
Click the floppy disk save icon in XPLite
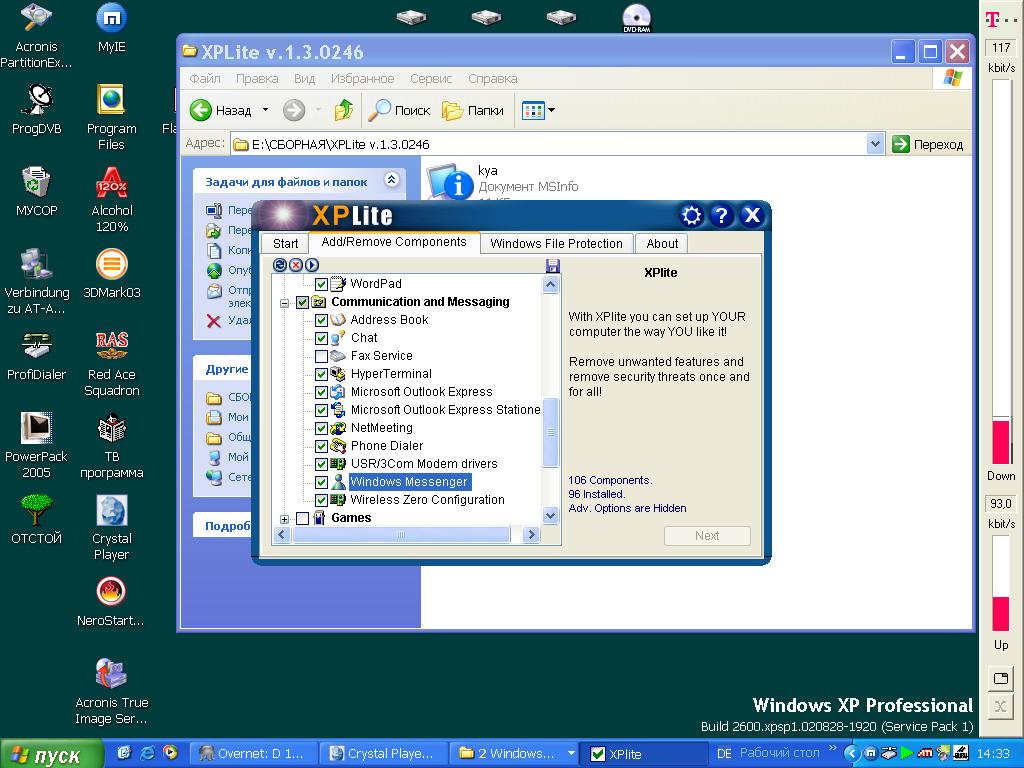(552, 265)
